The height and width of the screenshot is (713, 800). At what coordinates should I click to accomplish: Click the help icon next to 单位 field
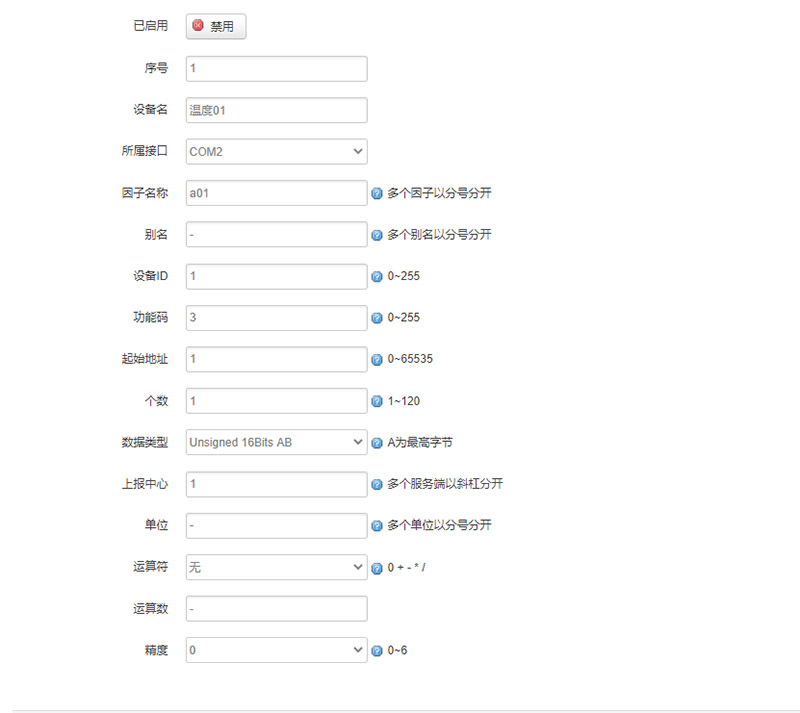377,525
